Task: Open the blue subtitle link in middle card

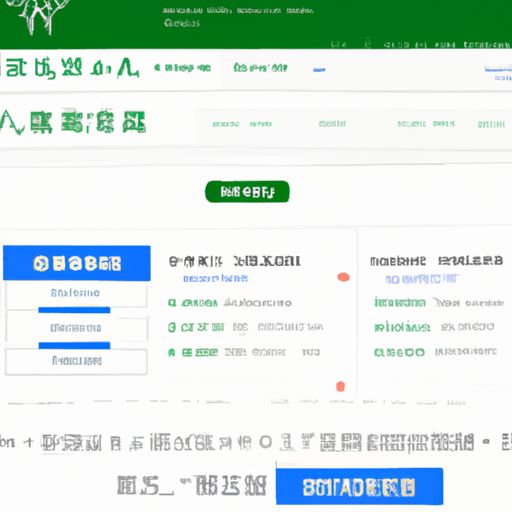Action: pyautogui.click(x=216, y=278)
